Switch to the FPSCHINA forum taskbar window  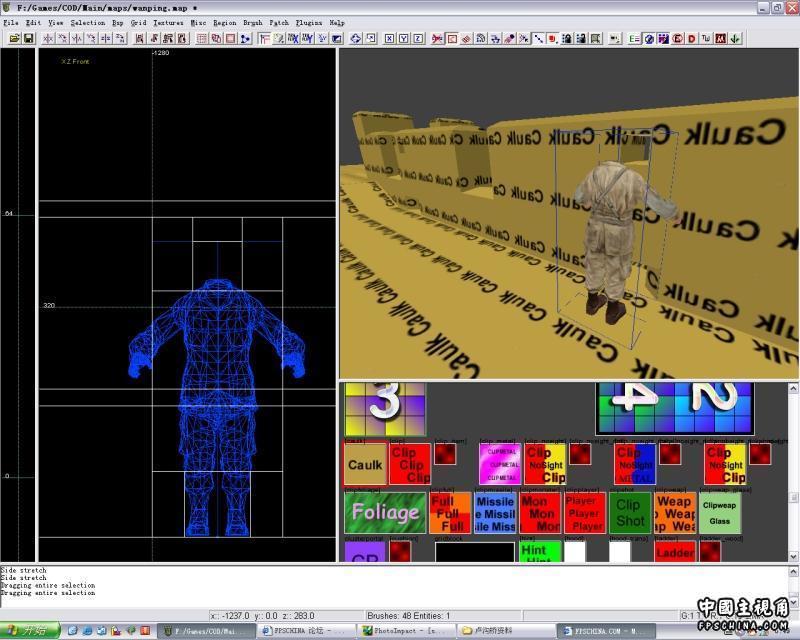click(304, 631)
